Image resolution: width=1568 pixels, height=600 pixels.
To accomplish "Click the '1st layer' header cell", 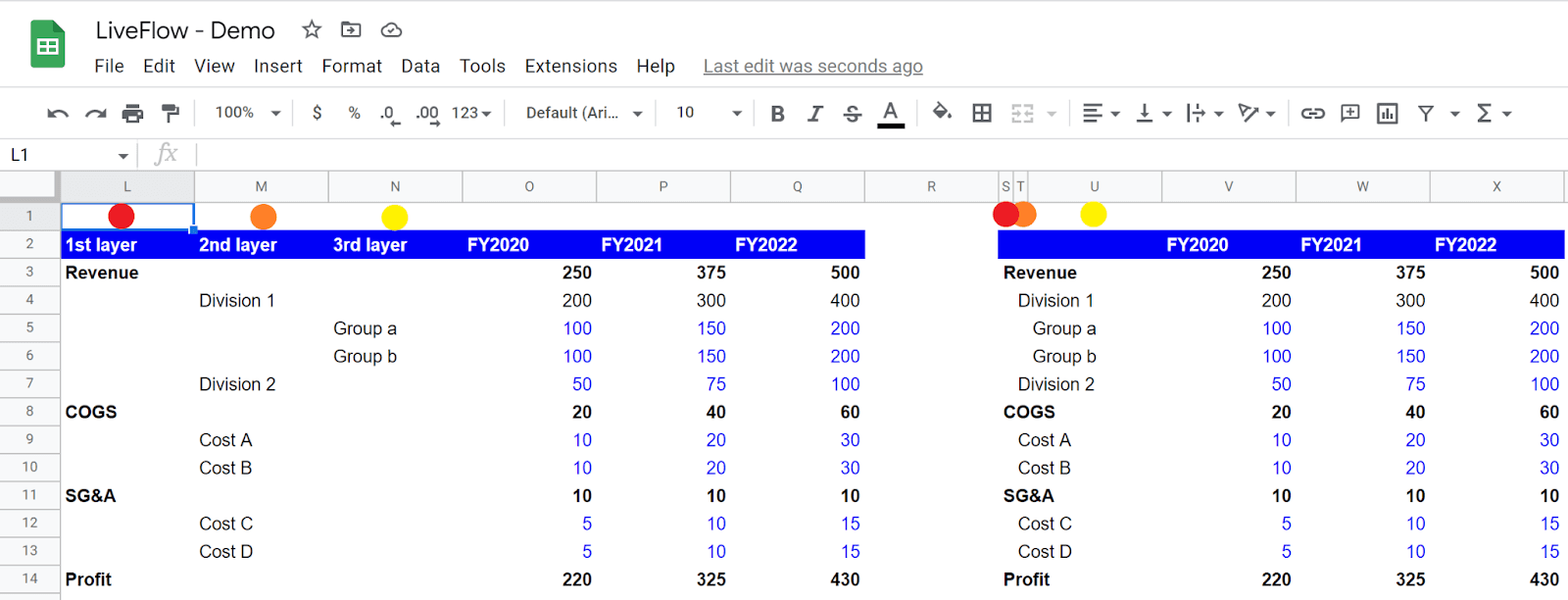I will click(x=127, y=244).
